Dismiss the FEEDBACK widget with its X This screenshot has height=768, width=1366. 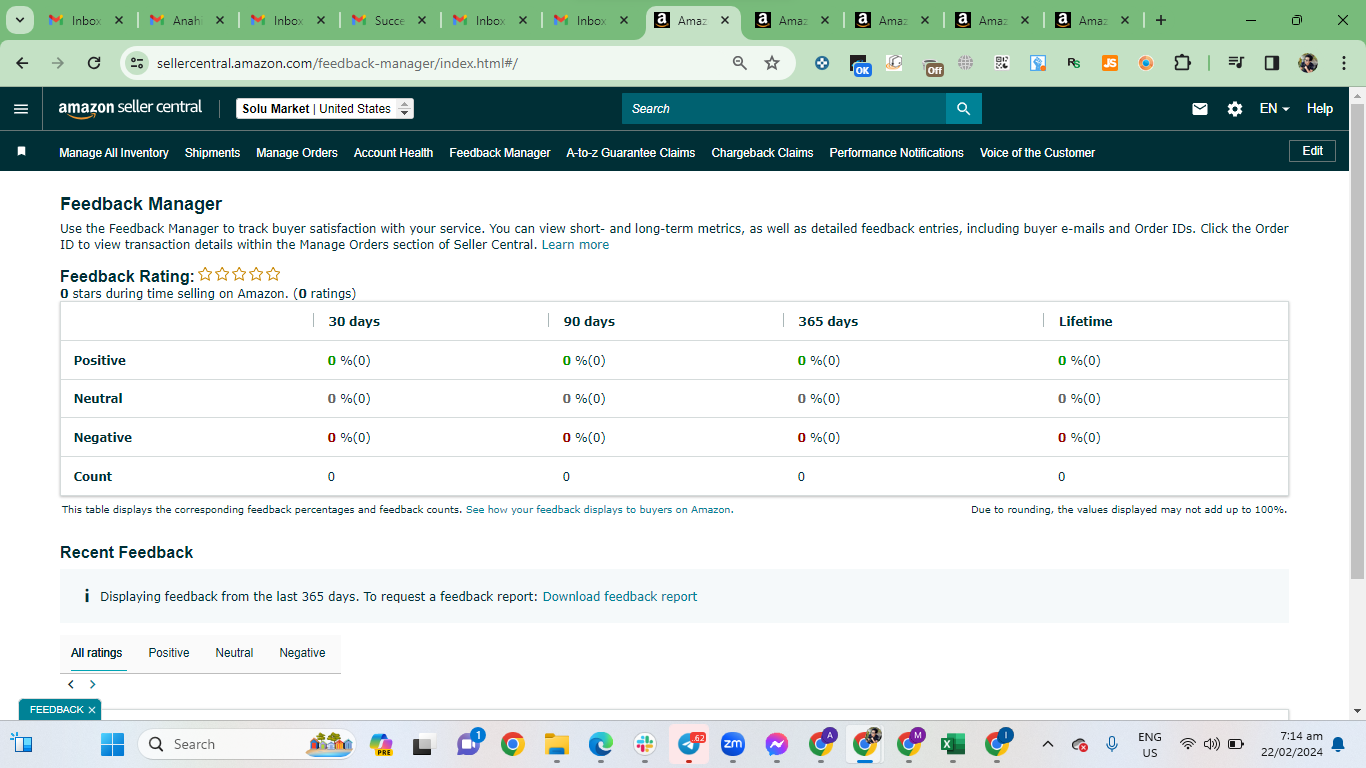[92, 710]
